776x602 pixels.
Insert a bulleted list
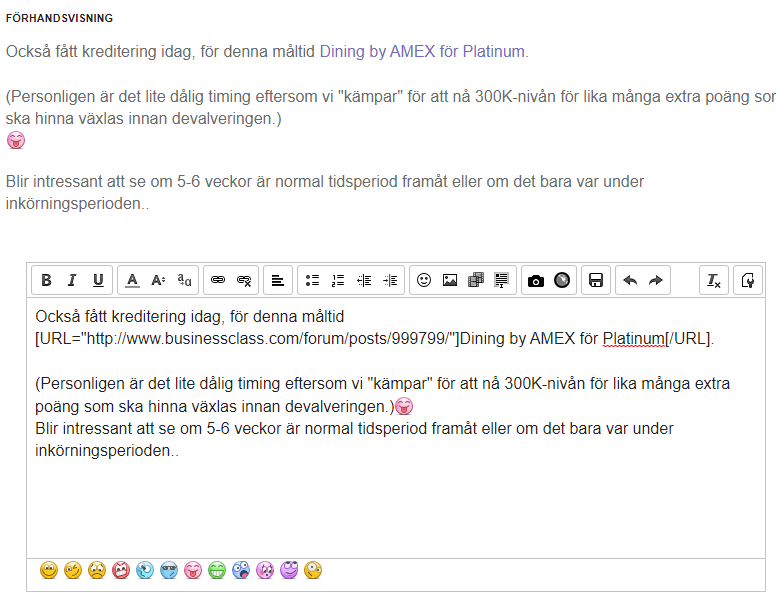click(312, 281)
